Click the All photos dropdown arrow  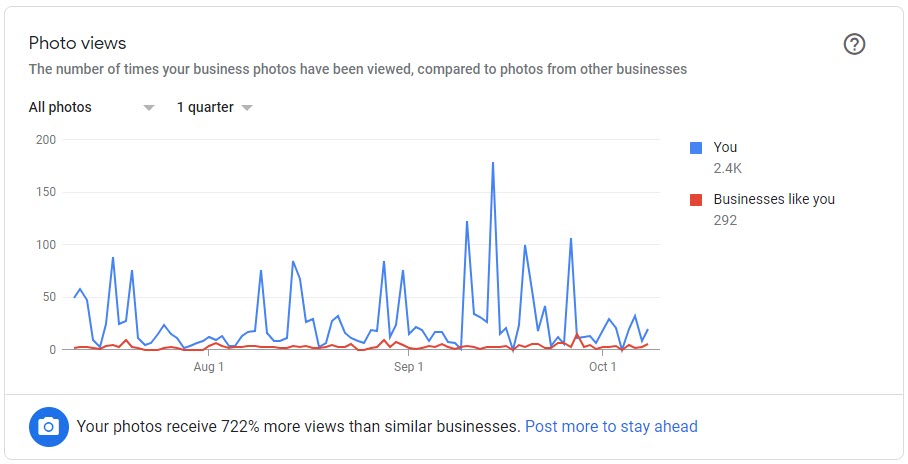tap(149, 108)
